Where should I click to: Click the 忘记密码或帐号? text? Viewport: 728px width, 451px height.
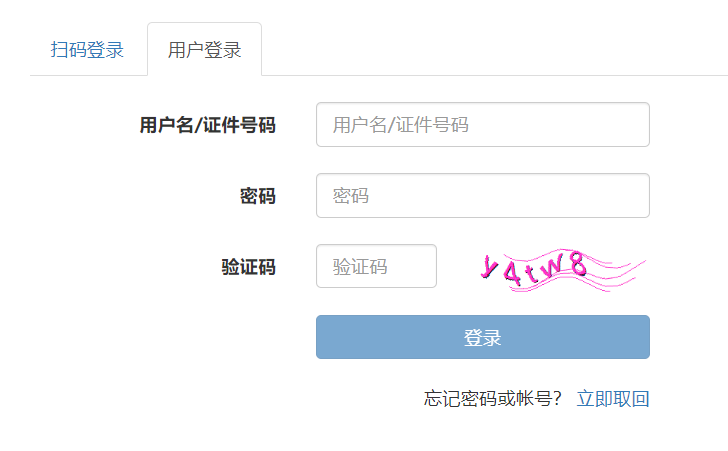(x=493, y=399)
